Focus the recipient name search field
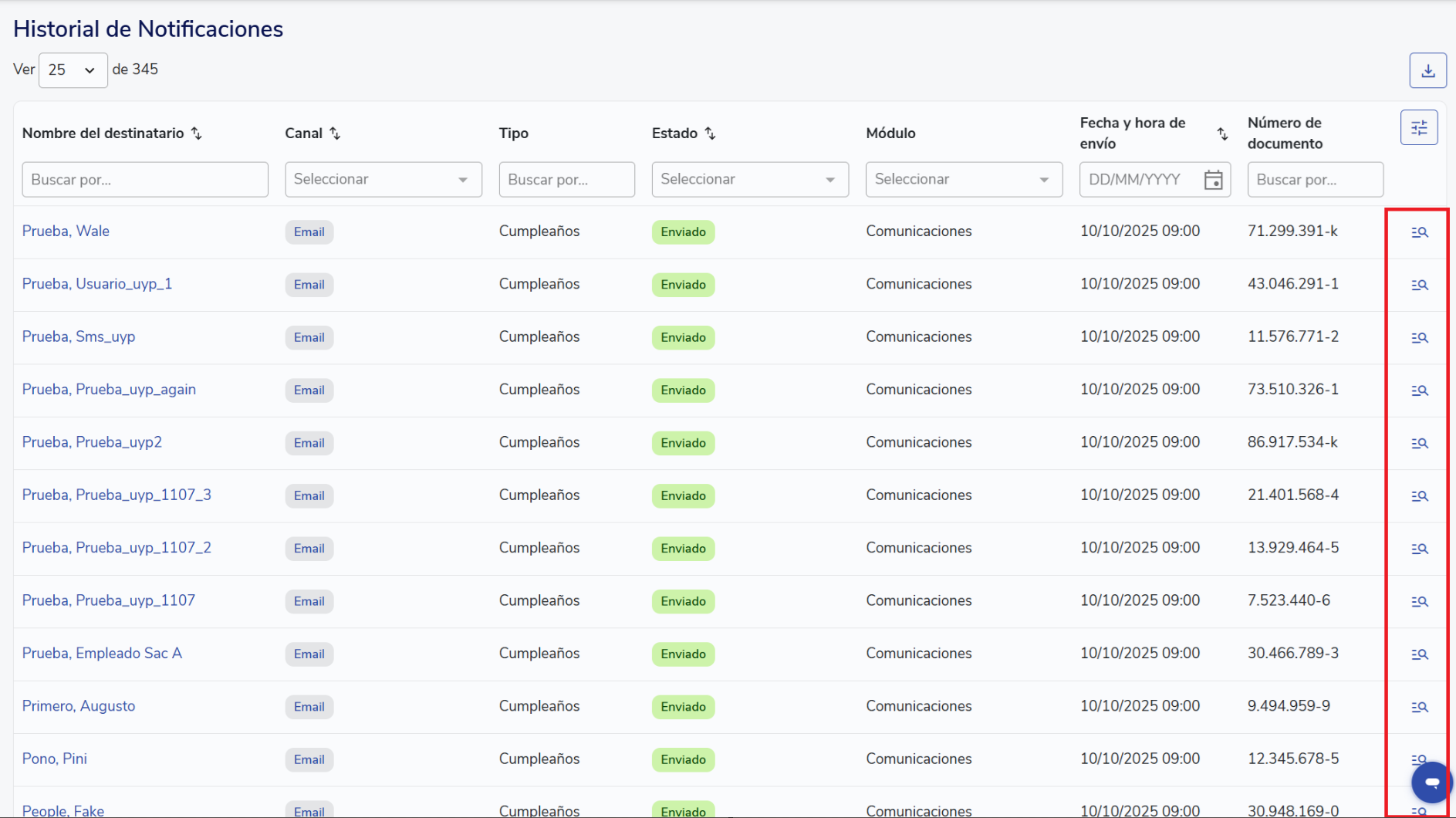 [145, 180]
